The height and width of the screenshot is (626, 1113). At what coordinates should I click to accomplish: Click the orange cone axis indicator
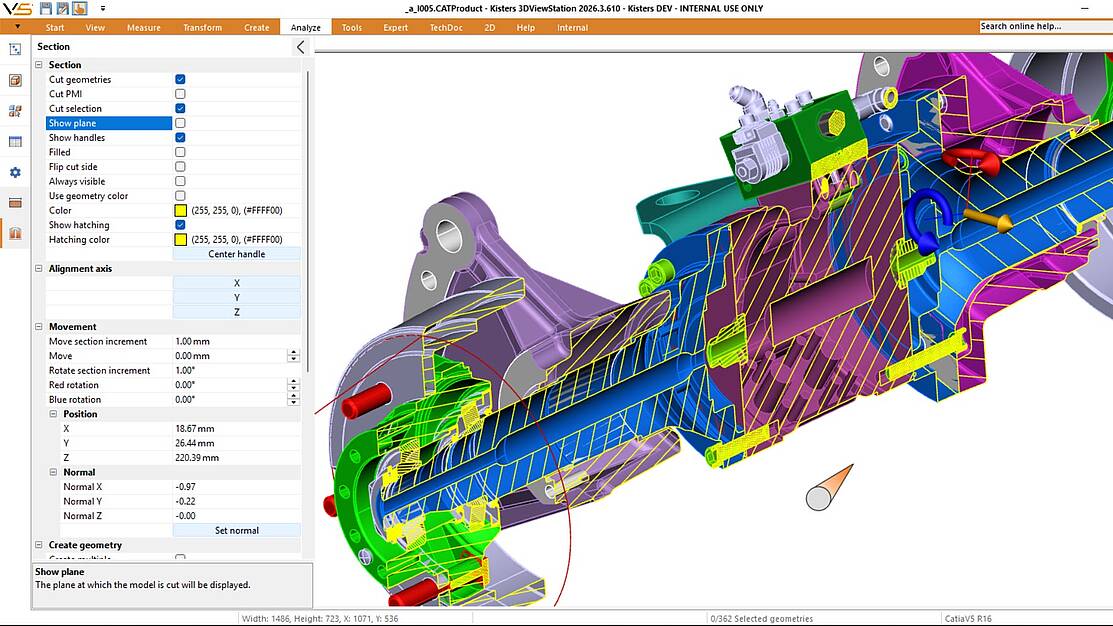click(x=829, y=488)
